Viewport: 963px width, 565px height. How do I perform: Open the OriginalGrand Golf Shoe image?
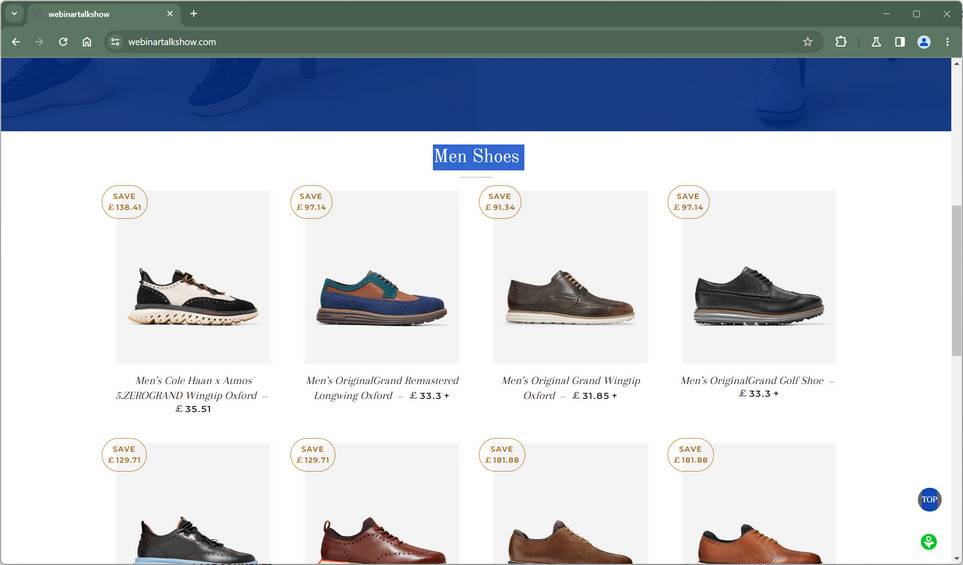[758, 276]
